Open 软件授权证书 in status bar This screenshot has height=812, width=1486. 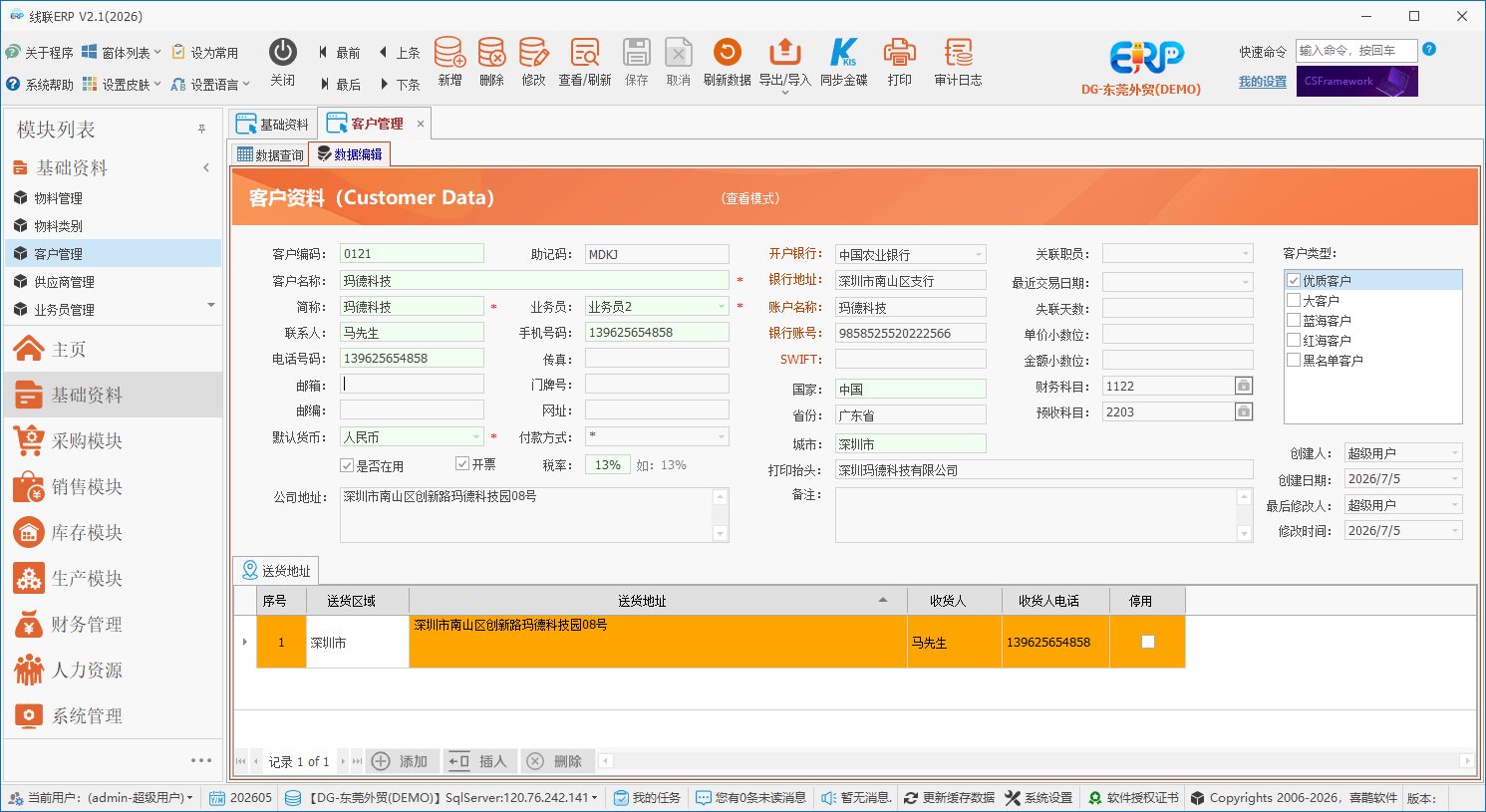(1133, 798)
